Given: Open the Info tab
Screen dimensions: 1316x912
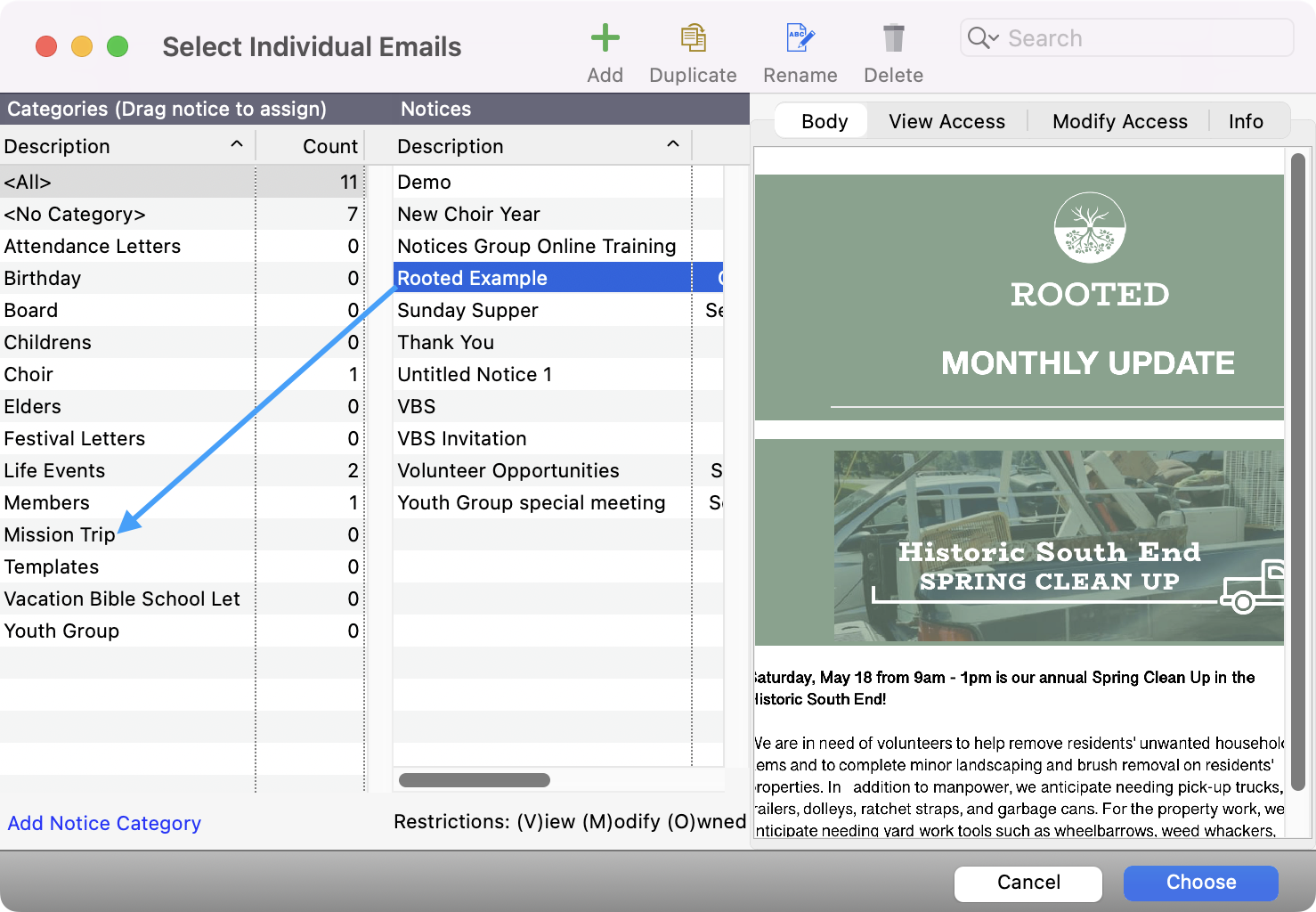Looking at the screenshot, I should coord(1245,121).
